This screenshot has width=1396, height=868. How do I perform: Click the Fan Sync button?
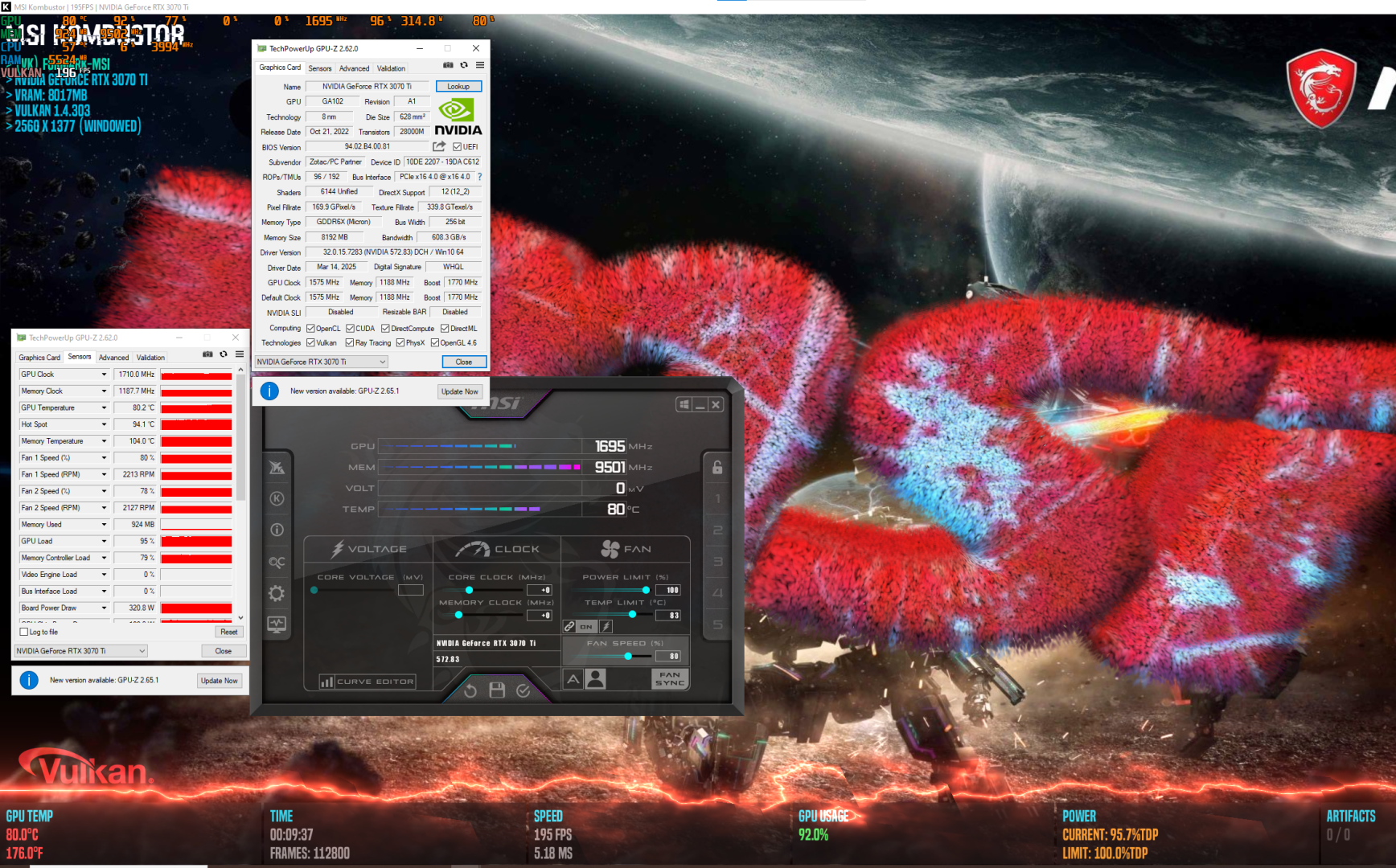click(670, 679)
